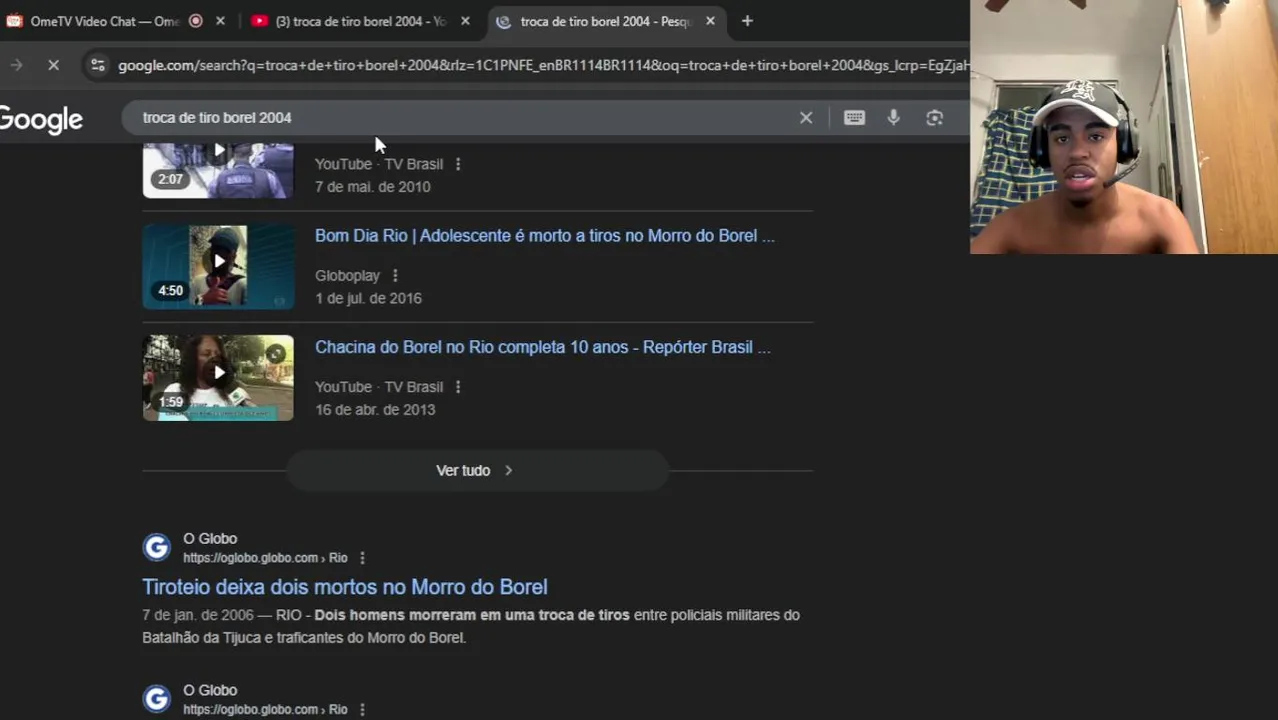1278x720 pixels.
Task: Open the oglobo.globo.com URL of Tiroteio result
Action: click(265, 558)
